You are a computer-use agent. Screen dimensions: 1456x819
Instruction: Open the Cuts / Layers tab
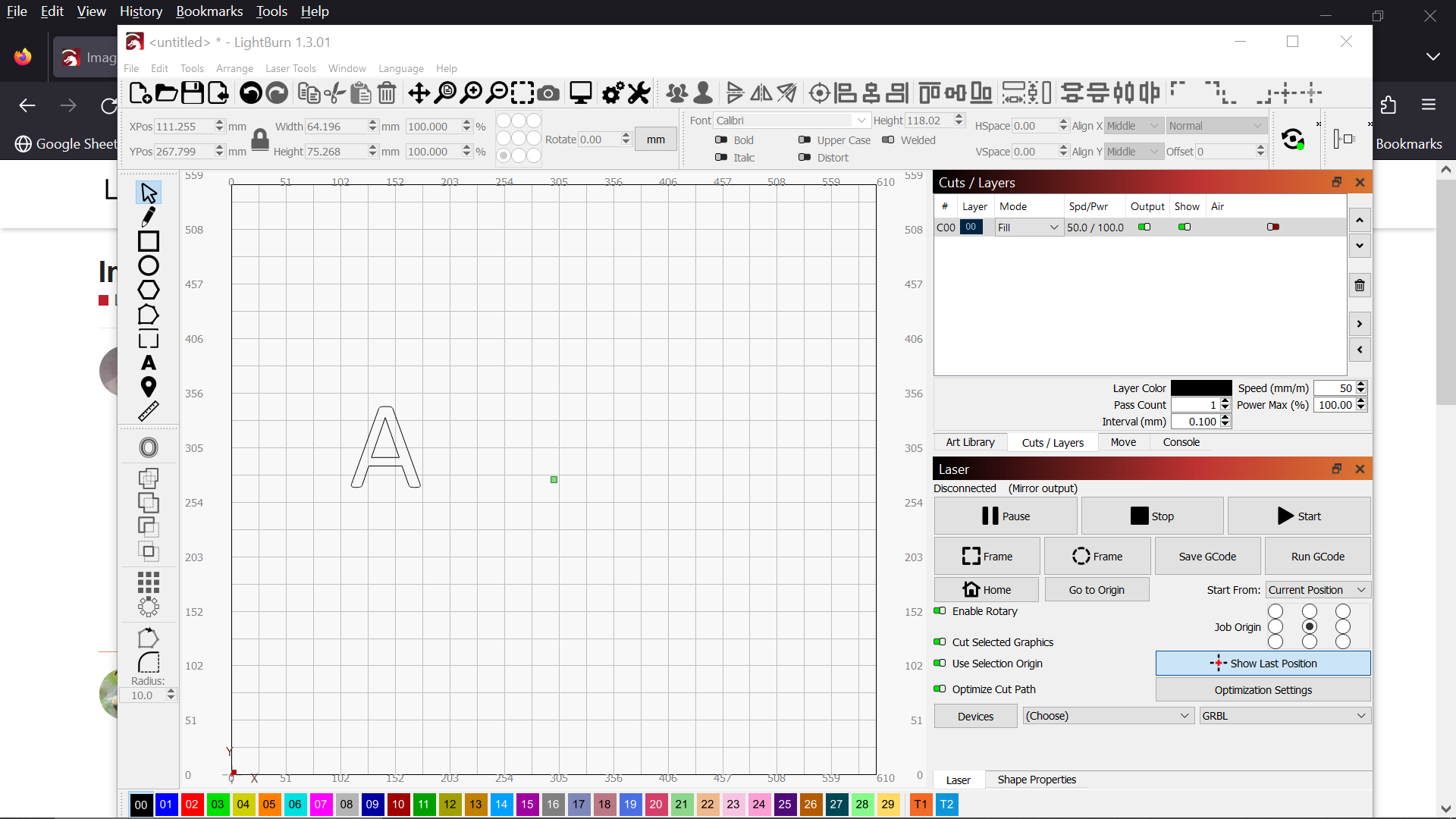(1052, 442)
